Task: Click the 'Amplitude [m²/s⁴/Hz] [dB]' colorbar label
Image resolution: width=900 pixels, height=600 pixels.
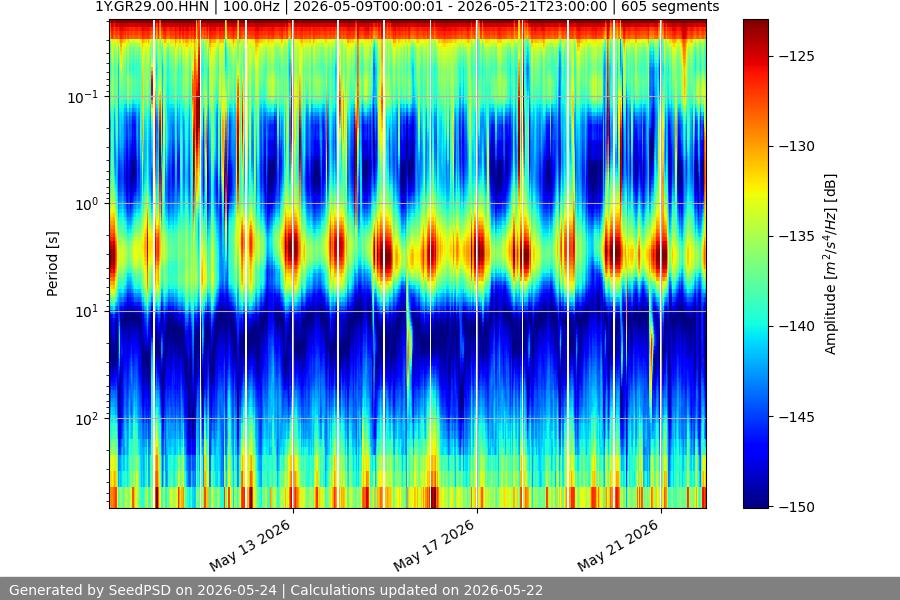Action: (x=831, y=264)
